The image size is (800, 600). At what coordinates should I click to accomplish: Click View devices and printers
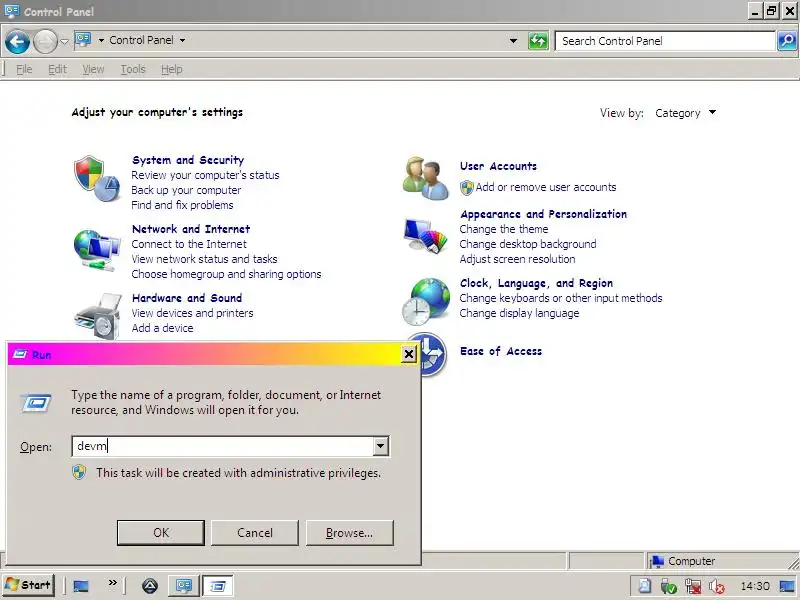(x=192, y=313)
